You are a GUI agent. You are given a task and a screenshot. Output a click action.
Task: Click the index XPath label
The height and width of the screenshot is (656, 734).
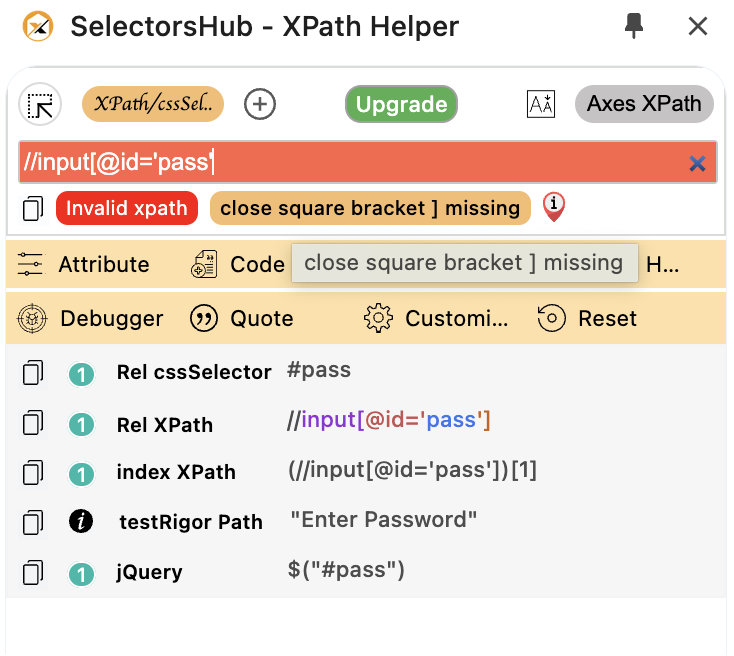(x=176, y=472)
